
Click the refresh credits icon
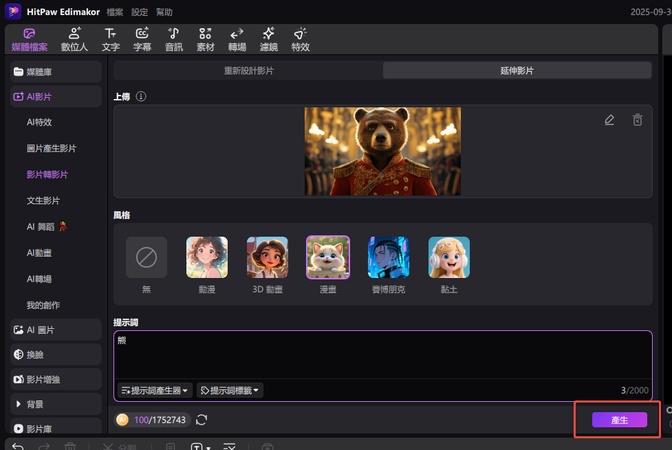coord(202,420)
